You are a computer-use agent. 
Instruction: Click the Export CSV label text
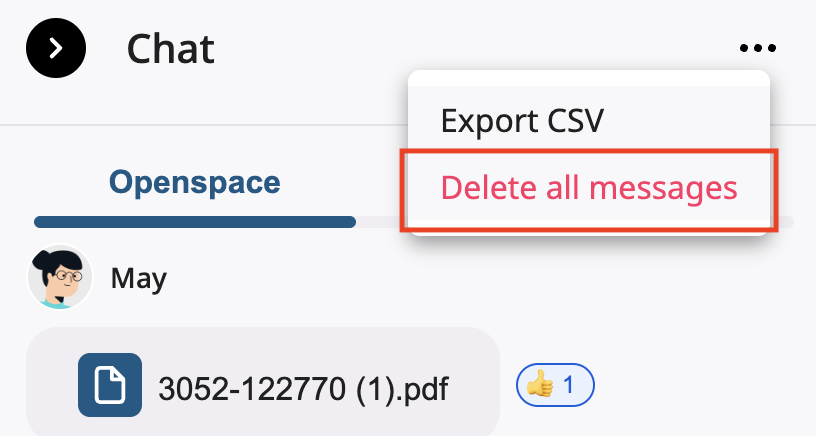tap(522, 121)
